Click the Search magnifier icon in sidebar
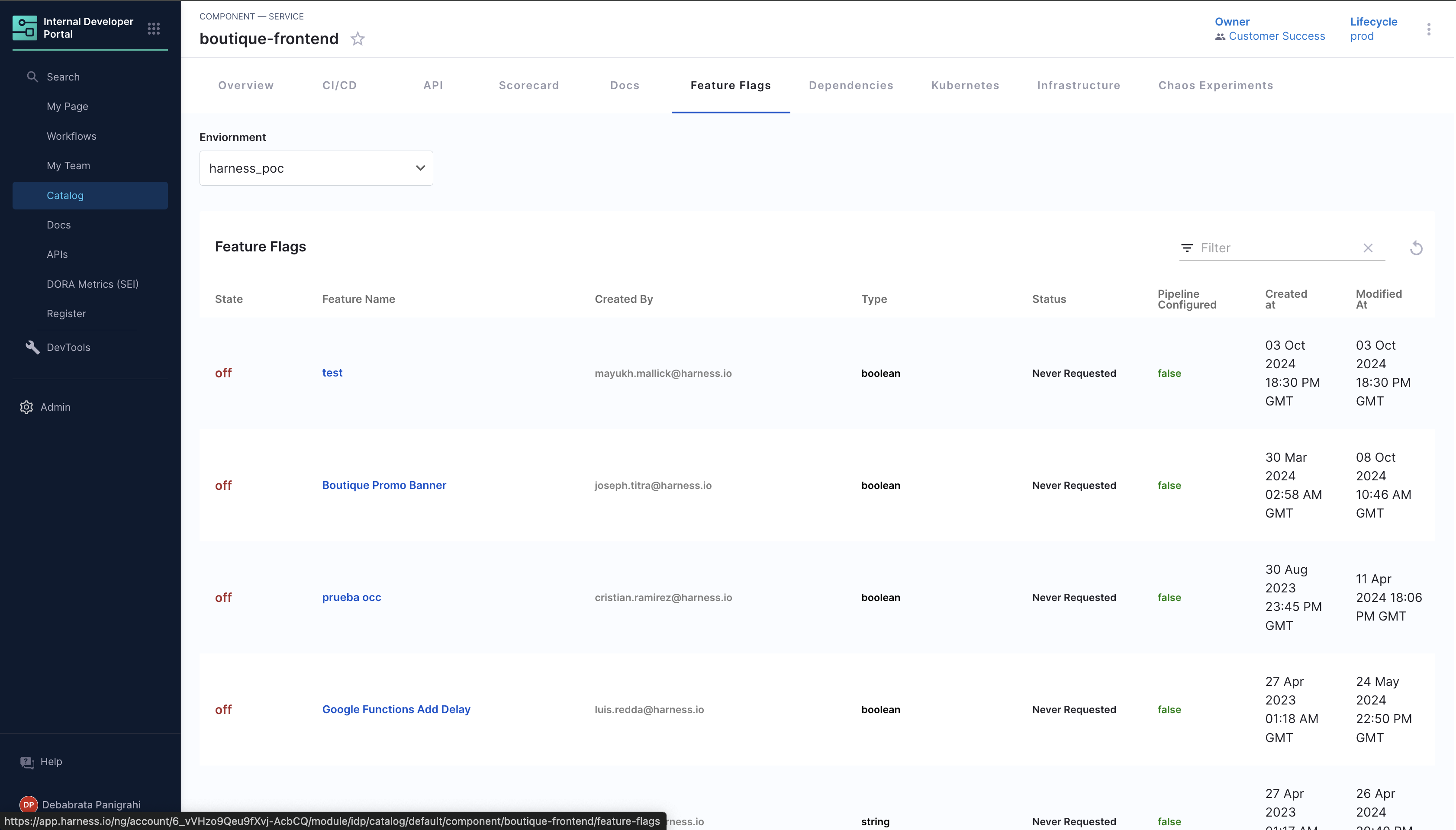Viewport: 1456px width, 830px height. tap(32, 77)
